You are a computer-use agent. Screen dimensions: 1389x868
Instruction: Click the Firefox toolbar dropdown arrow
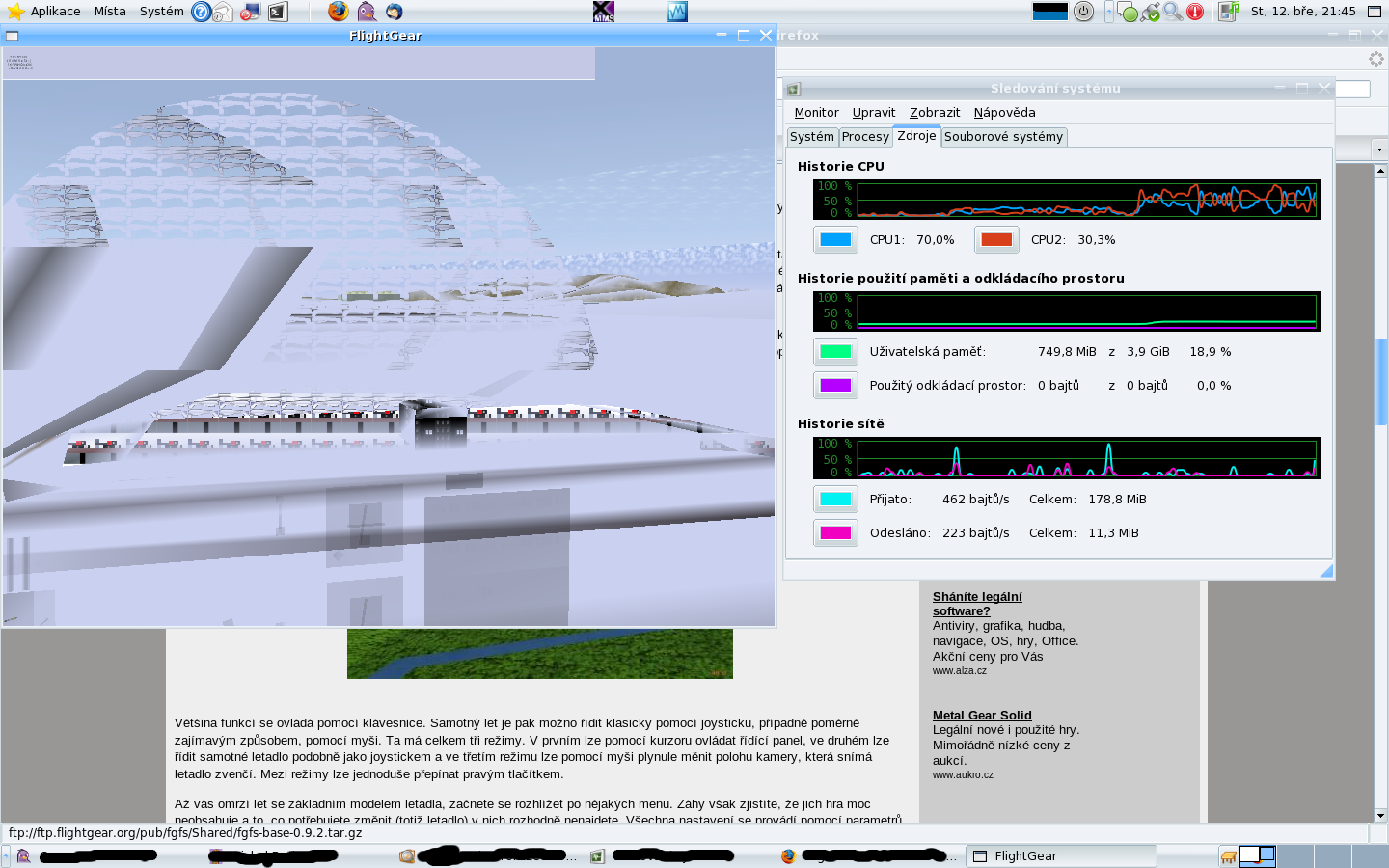[x=1379, y=149]
